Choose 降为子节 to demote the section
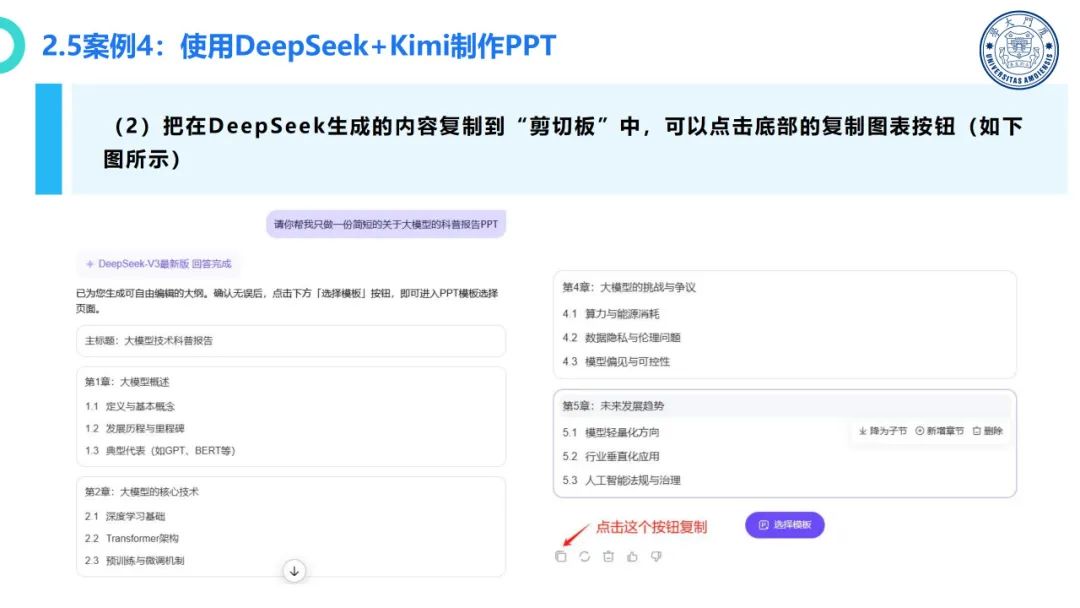Screen dimensions: 1080x608 (882, 431)
